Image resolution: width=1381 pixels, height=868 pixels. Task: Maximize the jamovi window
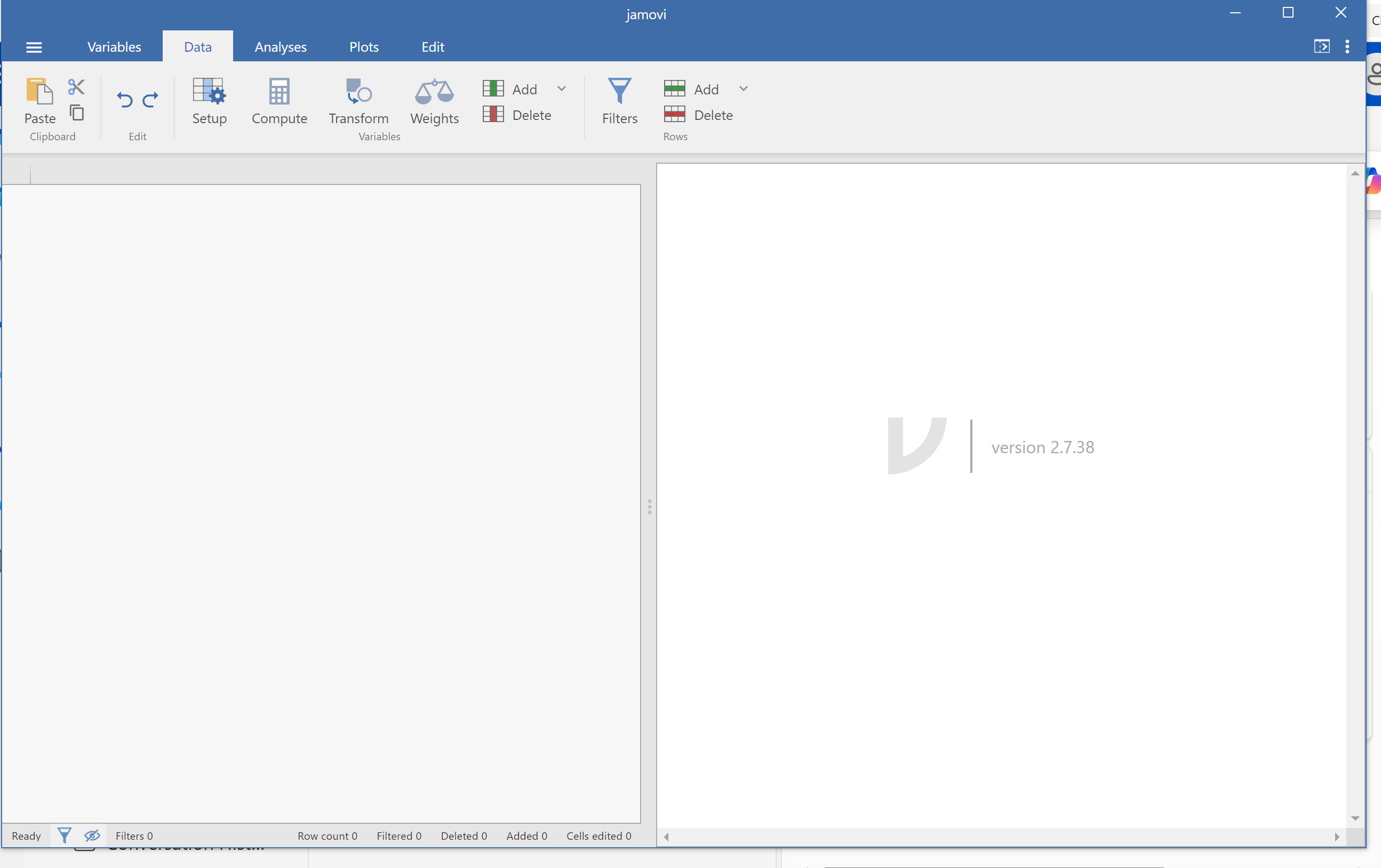1288,13
